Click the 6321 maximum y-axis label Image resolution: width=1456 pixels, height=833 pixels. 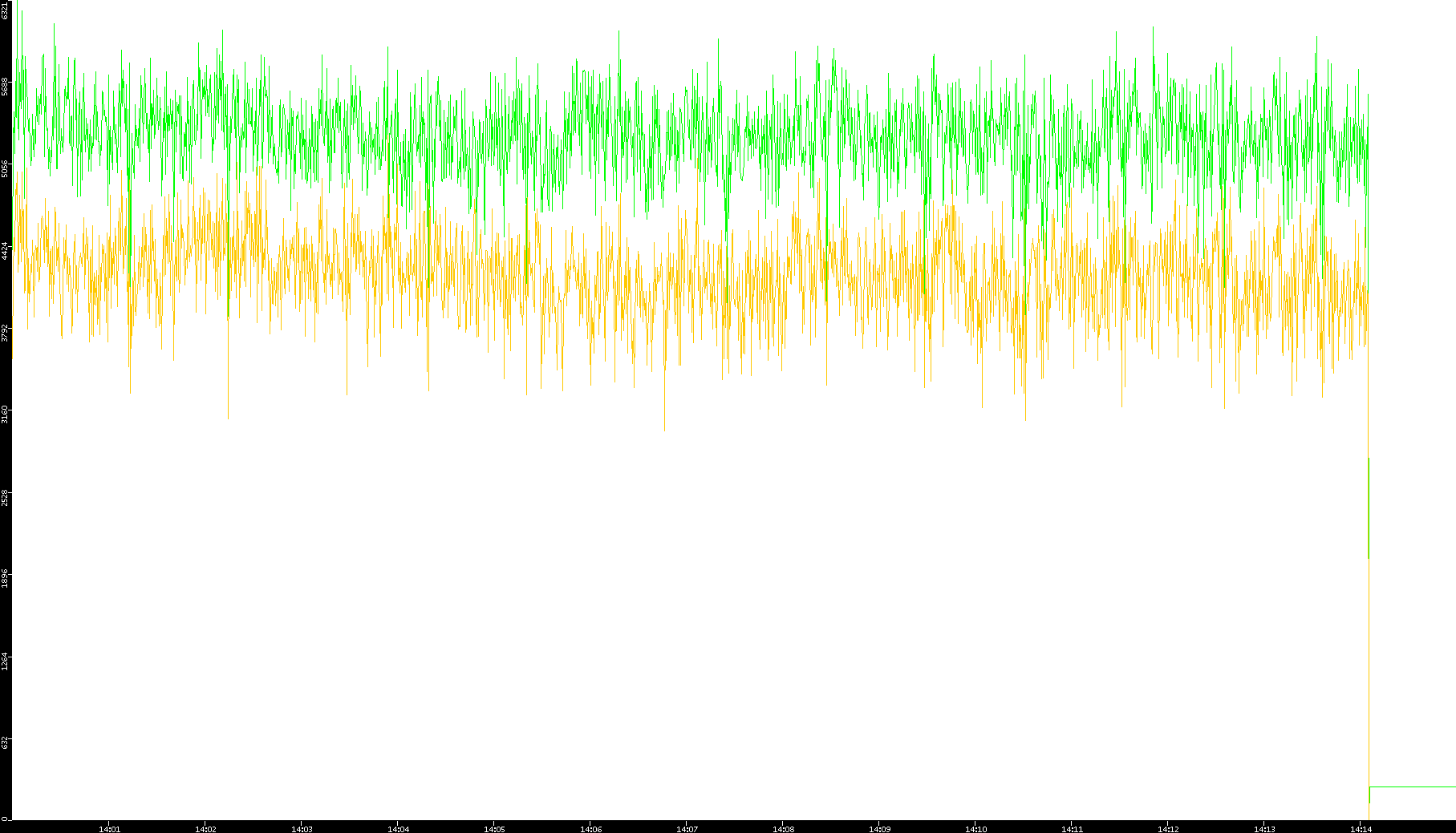[x=6, y=10]
